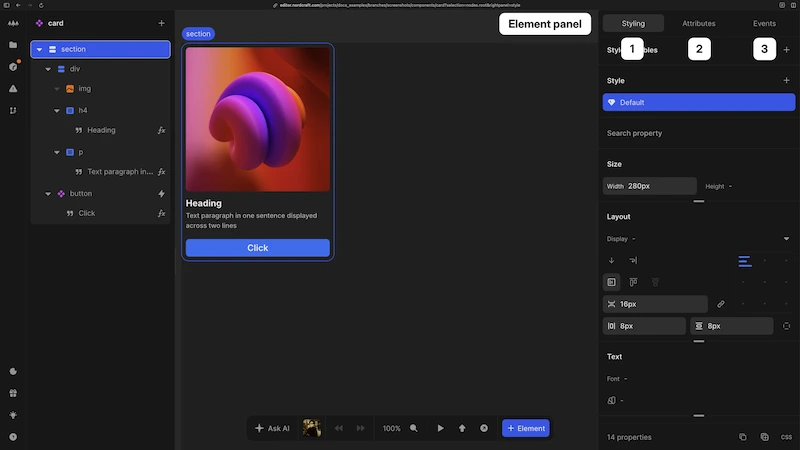Select the Click text node in the tree
The image size is (800, 450).
[x=87, y=213]
